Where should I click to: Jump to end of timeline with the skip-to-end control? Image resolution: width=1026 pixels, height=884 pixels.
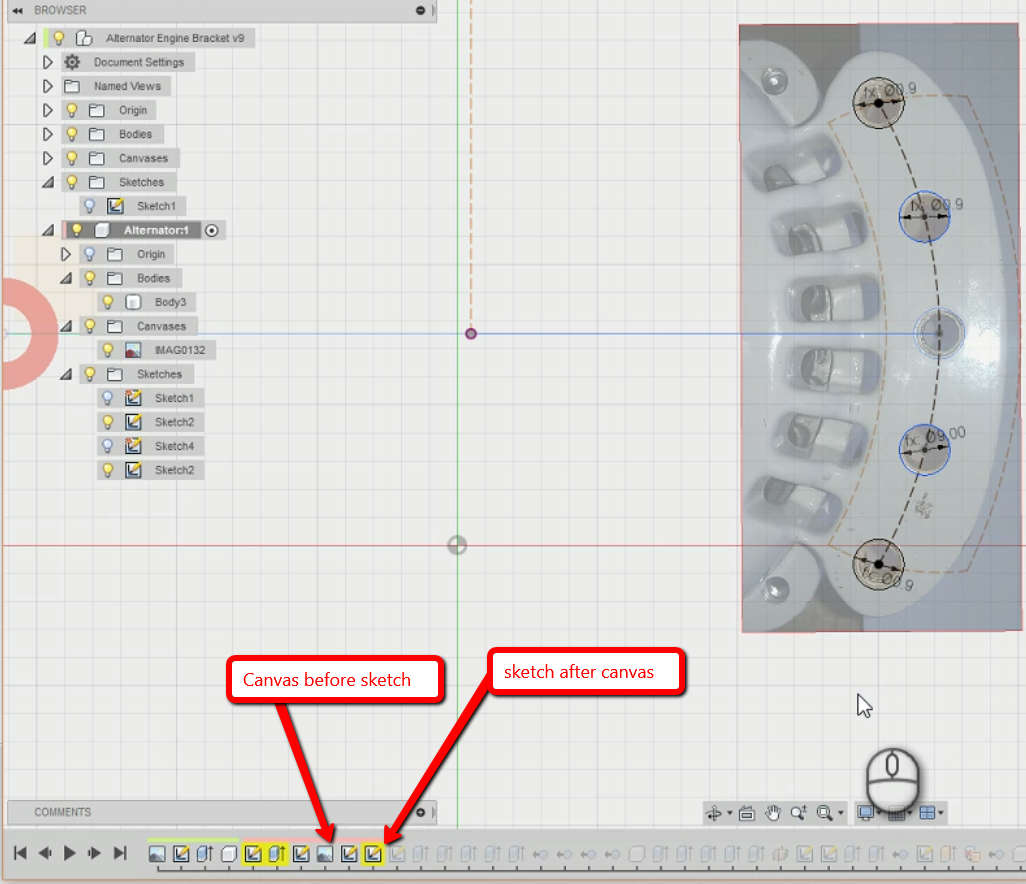coord(120,853)
